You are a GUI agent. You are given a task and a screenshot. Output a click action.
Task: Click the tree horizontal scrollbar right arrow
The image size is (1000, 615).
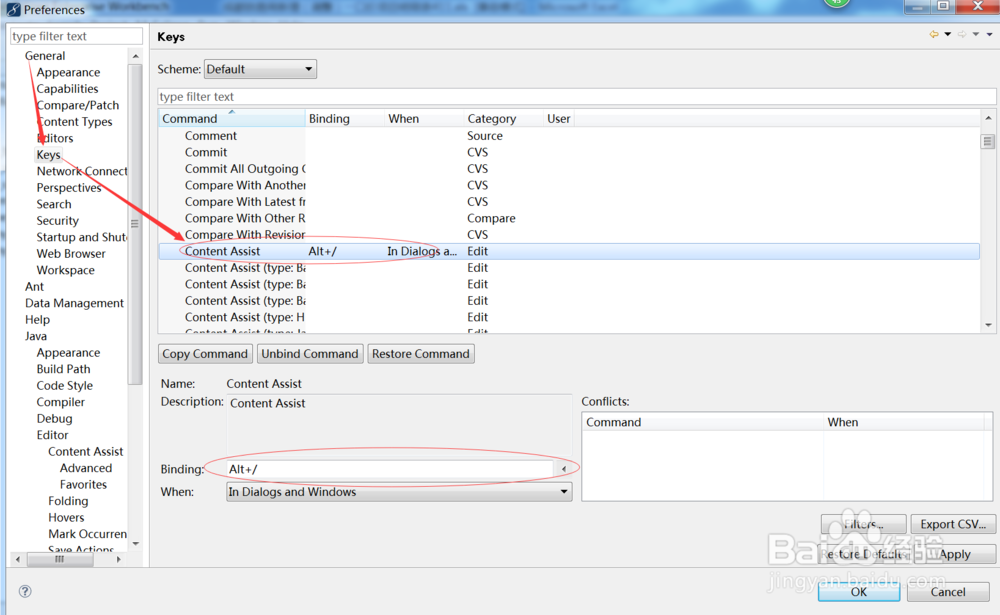(x=119, y=559)
